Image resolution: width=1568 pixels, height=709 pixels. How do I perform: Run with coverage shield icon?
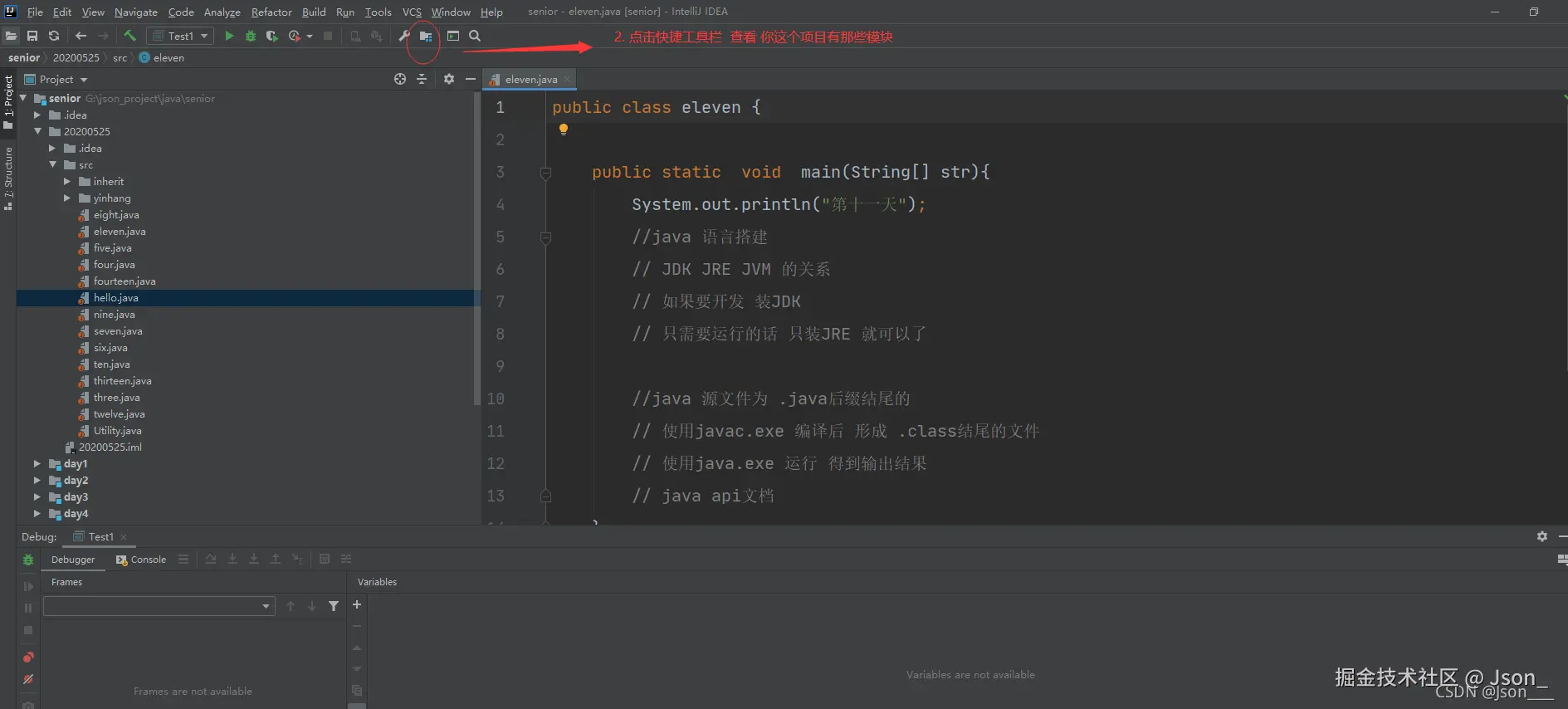pyautogui.click(x=271, y=36)
